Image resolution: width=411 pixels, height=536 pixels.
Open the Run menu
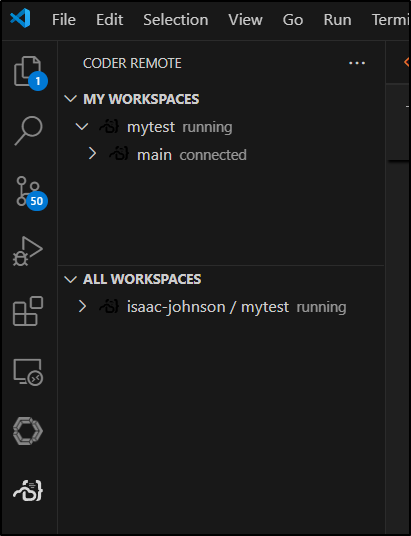pos(337,20)
